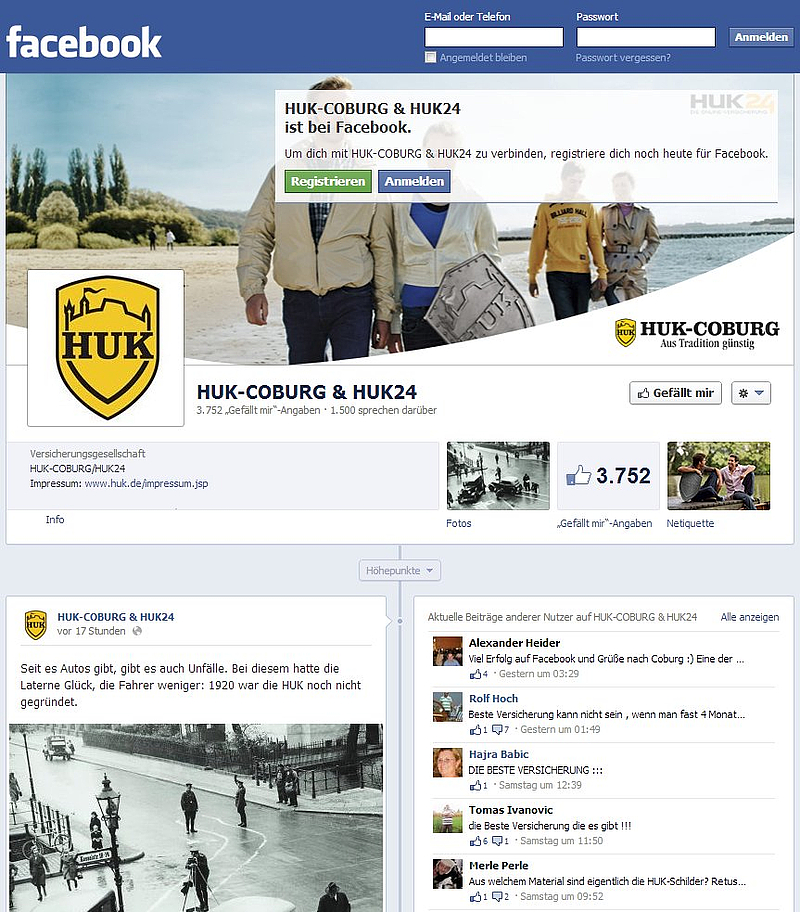800x912 pixels.
Task: Click the Netiquette label
Action: (690, 523)
